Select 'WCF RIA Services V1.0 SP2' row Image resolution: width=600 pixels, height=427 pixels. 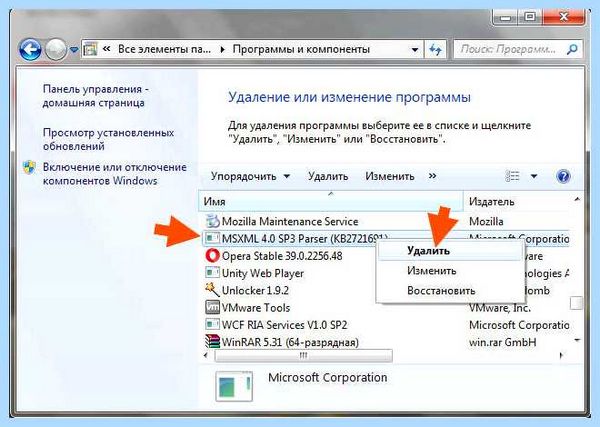click(284, 325)
